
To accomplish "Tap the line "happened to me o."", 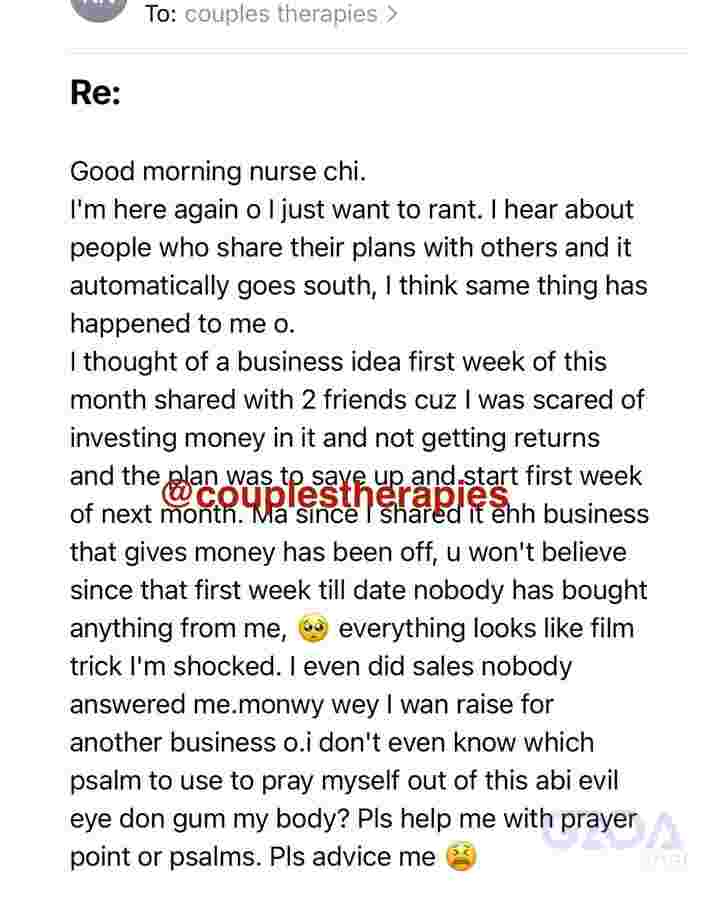I will (x=183, y=324).
